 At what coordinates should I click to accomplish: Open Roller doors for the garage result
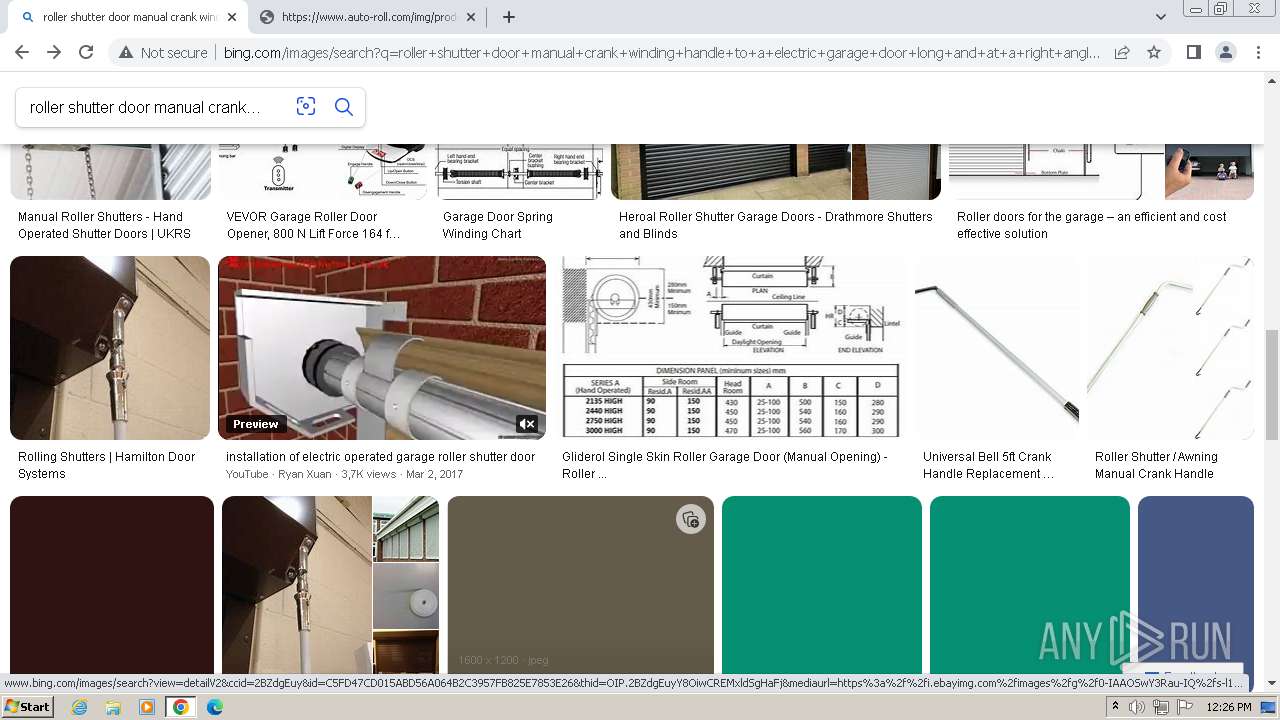1091,225
